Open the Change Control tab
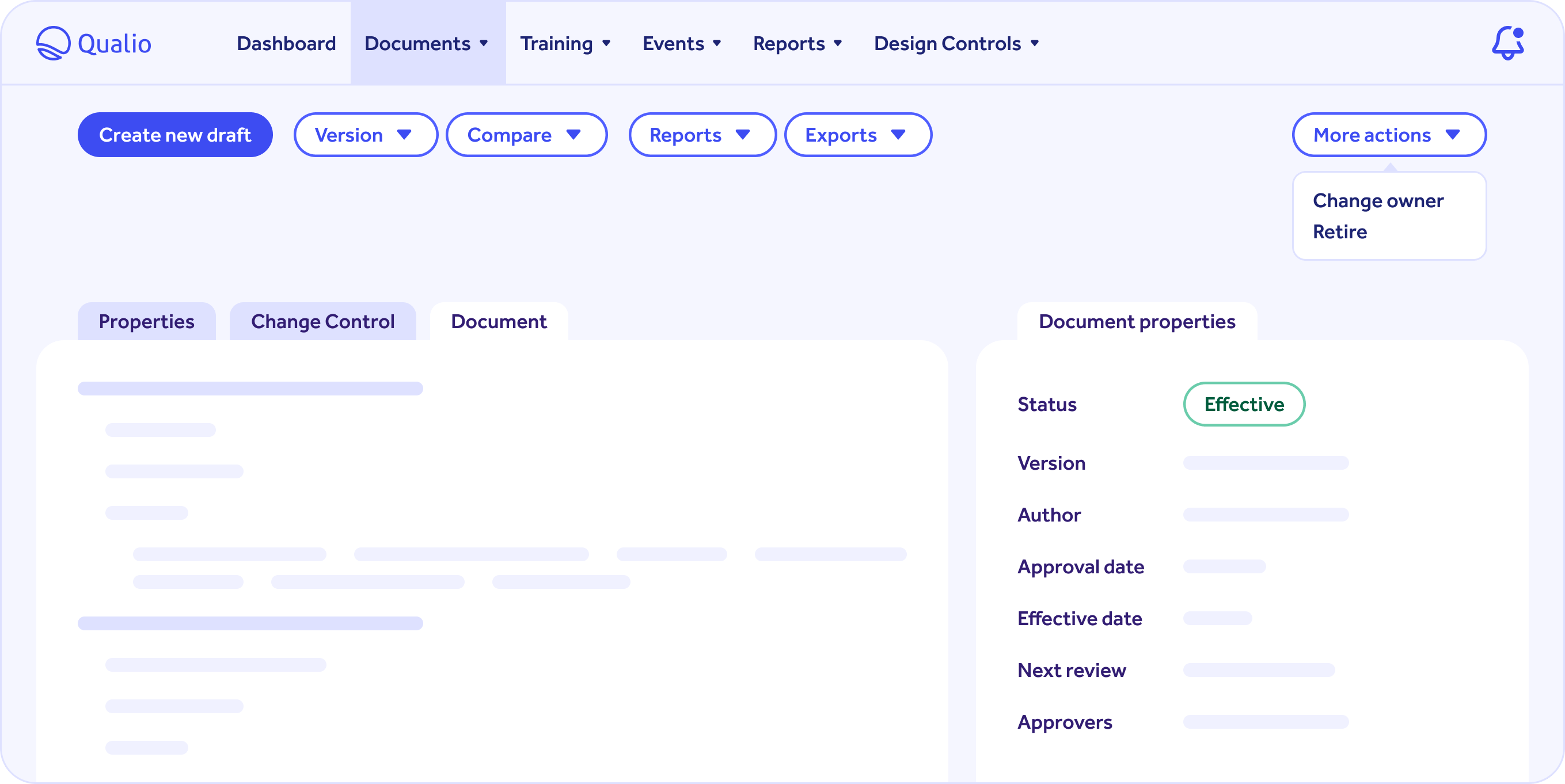The height and width of the screenshot is (784, 1565). coord(322,321)
